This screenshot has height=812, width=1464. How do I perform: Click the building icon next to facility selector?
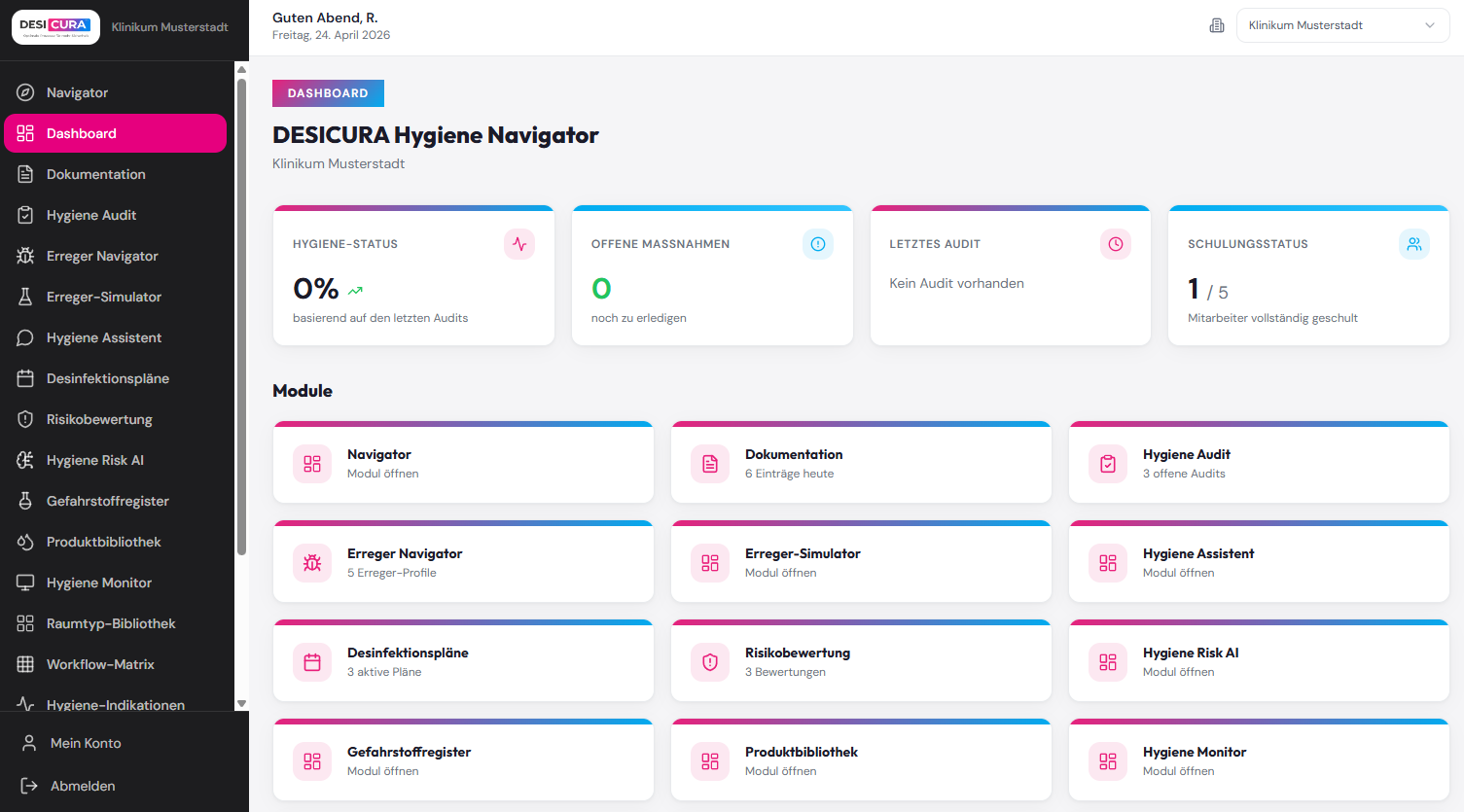[x=1216, y=25]
